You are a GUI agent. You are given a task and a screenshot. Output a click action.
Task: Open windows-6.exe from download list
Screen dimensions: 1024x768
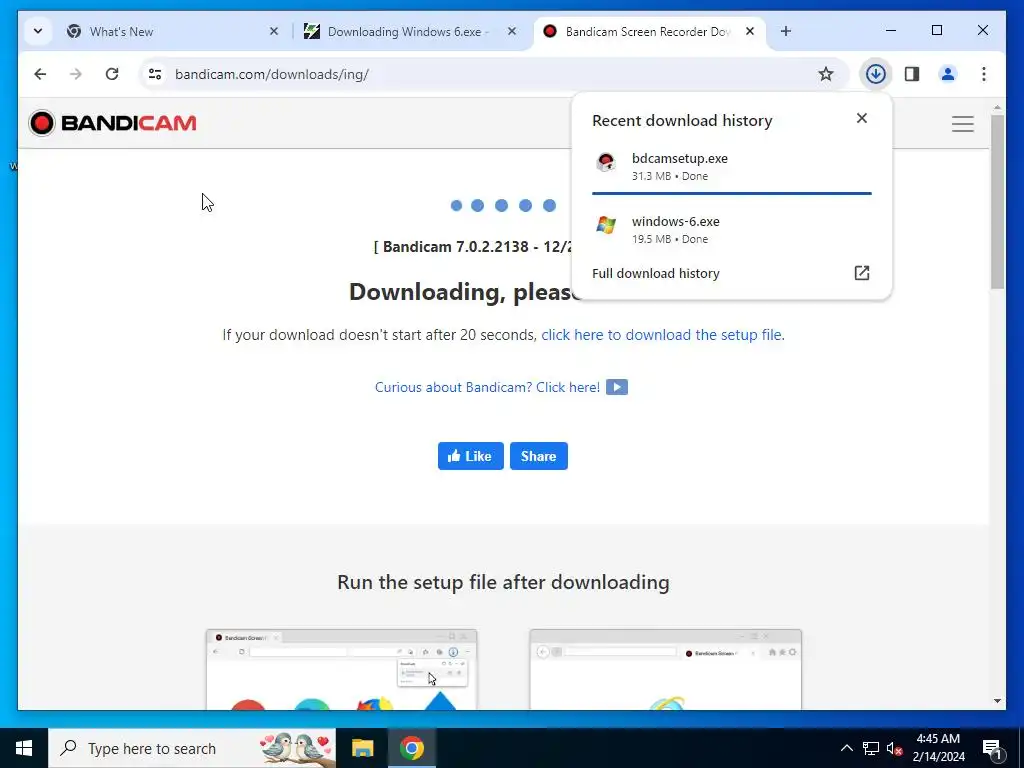(731, 229)
